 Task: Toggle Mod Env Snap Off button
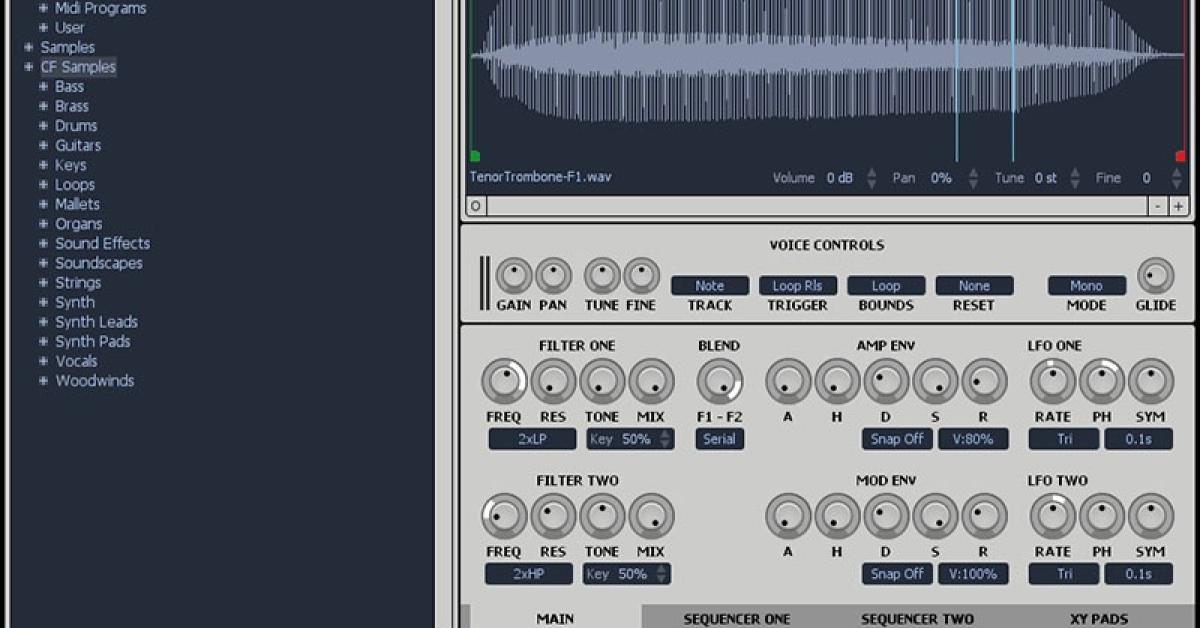coord(897,574)
